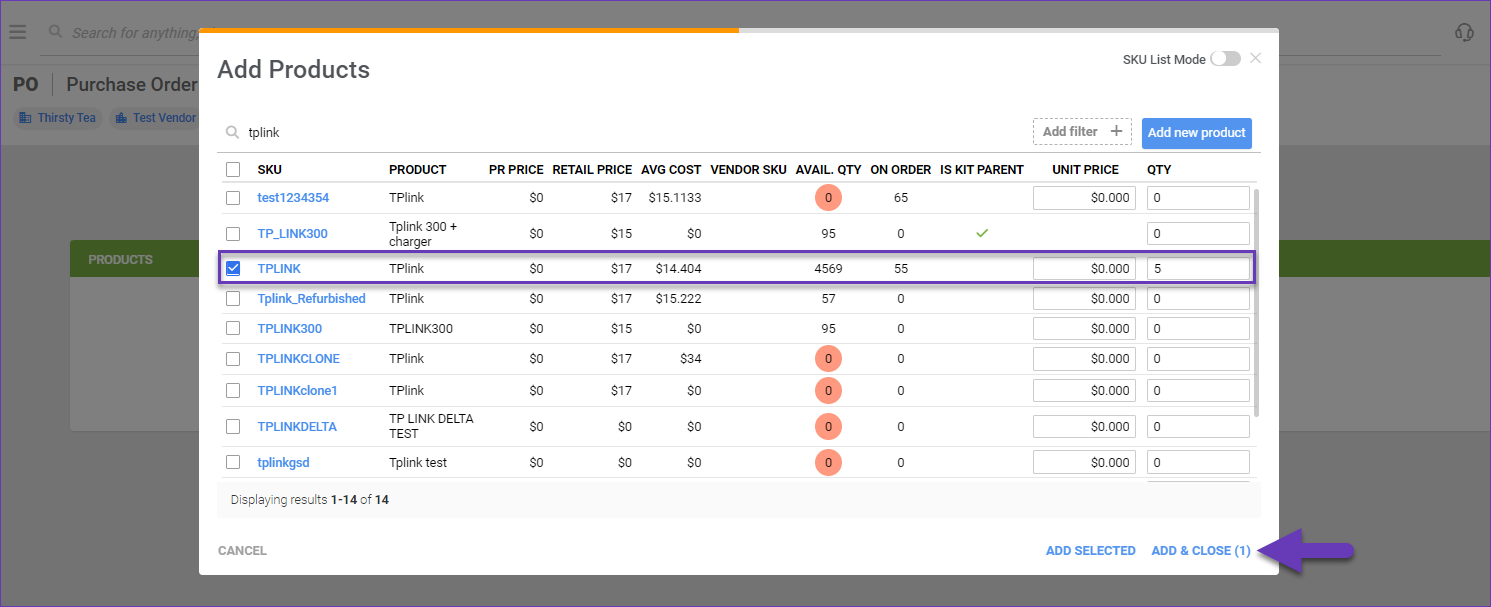Viewport: 1491px width, 607px height.
Task: Click the magnifier icon beside tplink search
Action: coord(232,132)
